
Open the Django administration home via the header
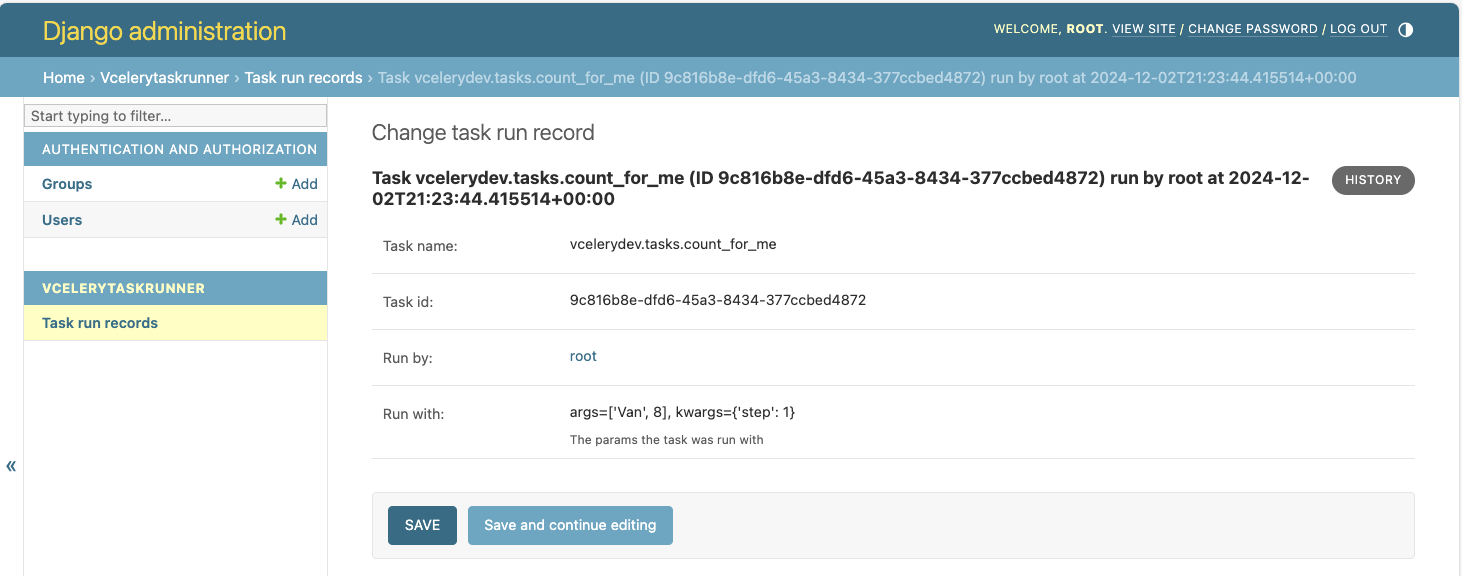[163, 31]
